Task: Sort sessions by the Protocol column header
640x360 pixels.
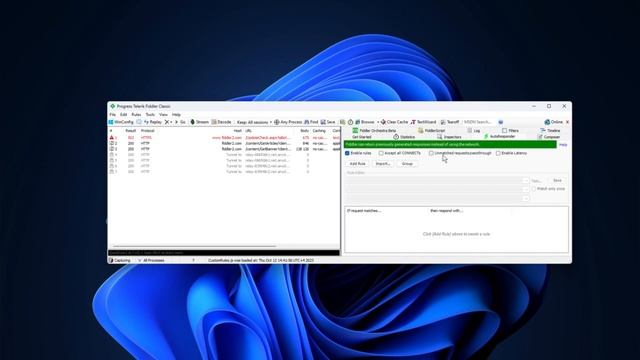Action: click(147, 131)
